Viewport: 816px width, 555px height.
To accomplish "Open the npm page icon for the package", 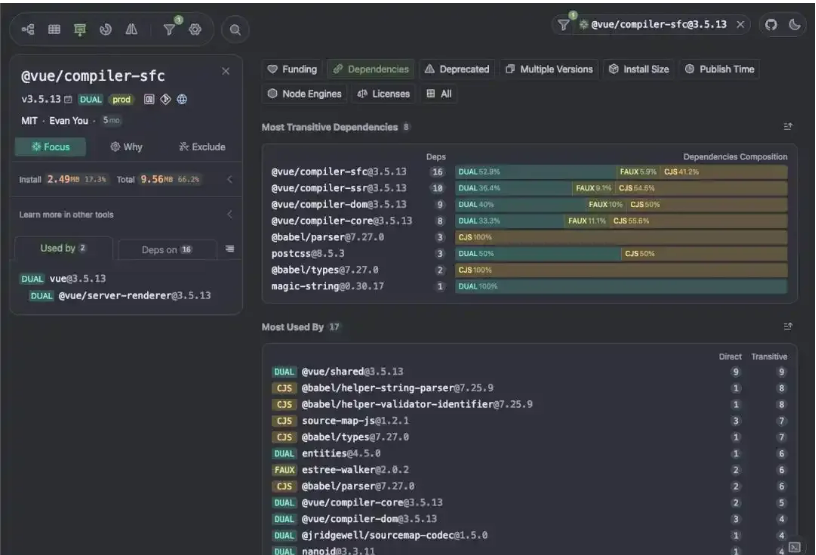I will pos(149,99).
